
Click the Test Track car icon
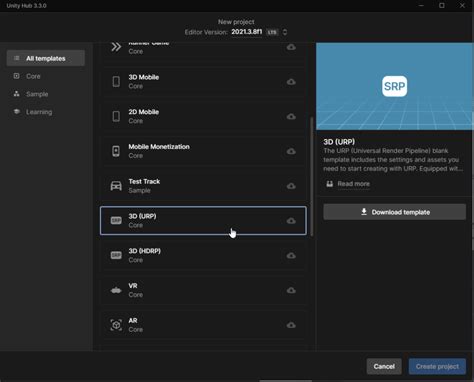click(116, 186)
